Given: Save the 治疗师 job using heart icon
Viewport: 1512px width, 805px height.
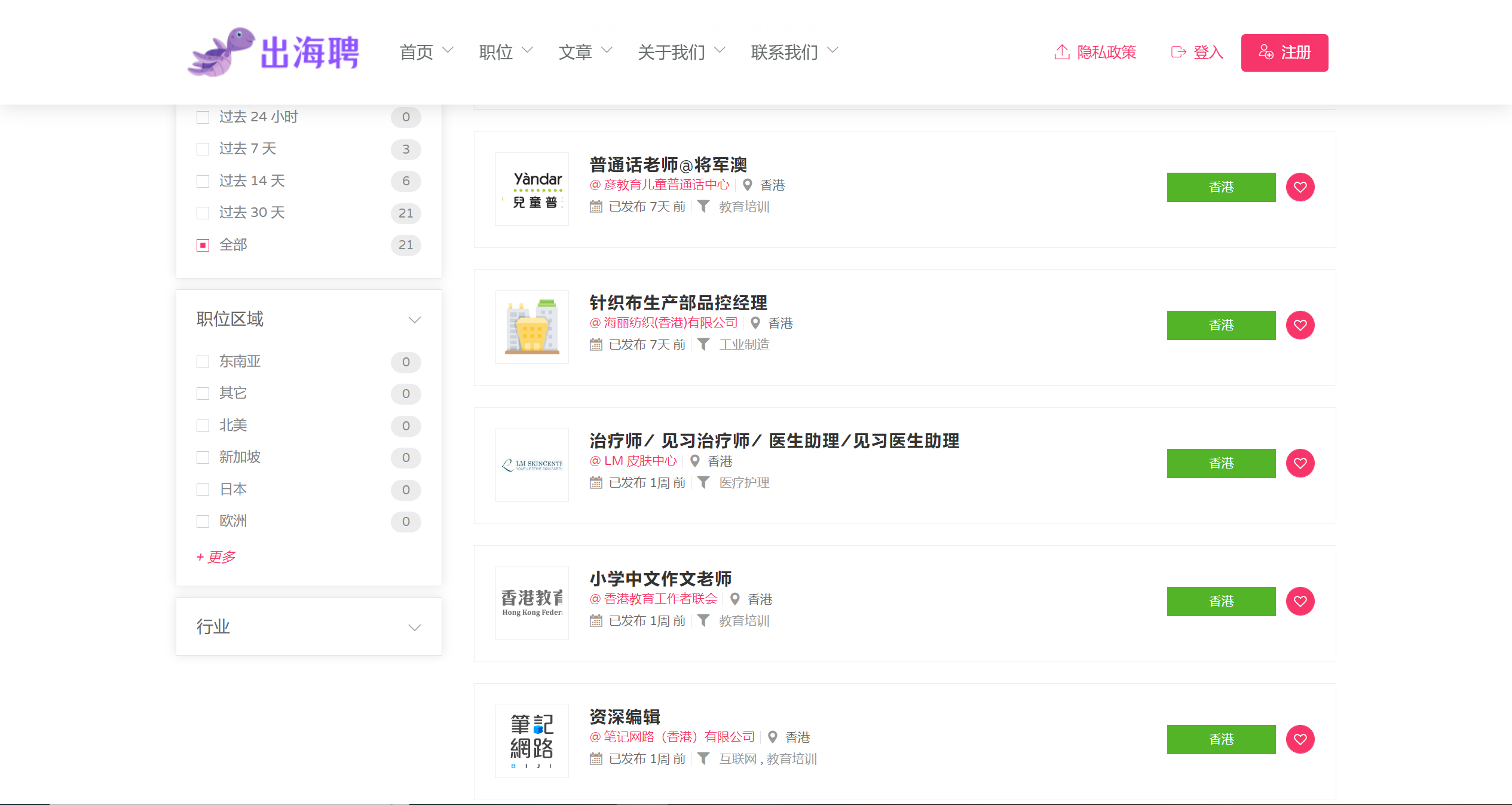Looking at the screenshot, I should (x=1300, y=463).
